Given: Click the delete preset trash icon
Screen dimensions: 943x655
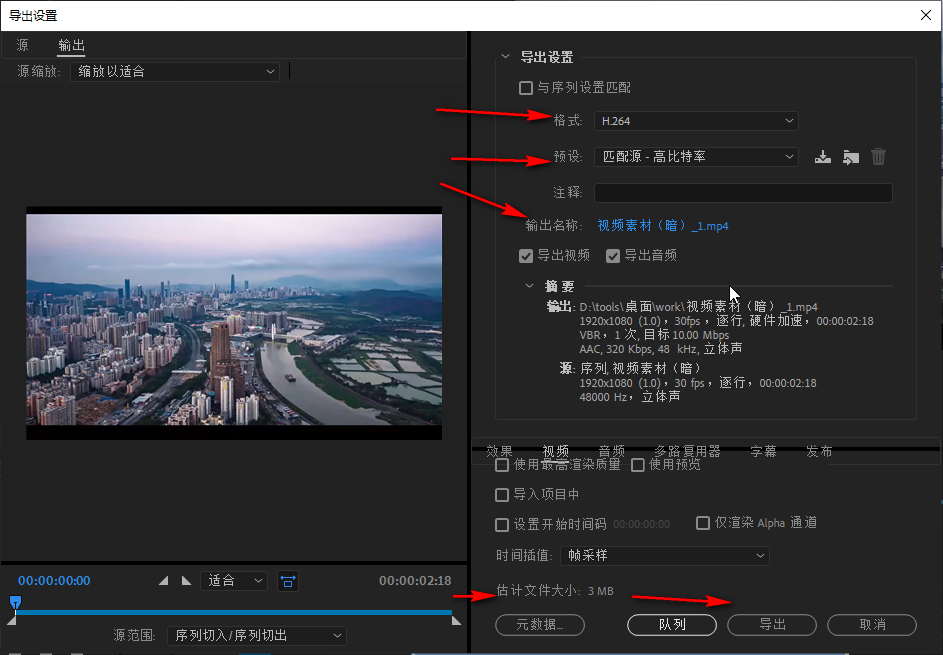Looking at the screenshot, I should [878, 157].
